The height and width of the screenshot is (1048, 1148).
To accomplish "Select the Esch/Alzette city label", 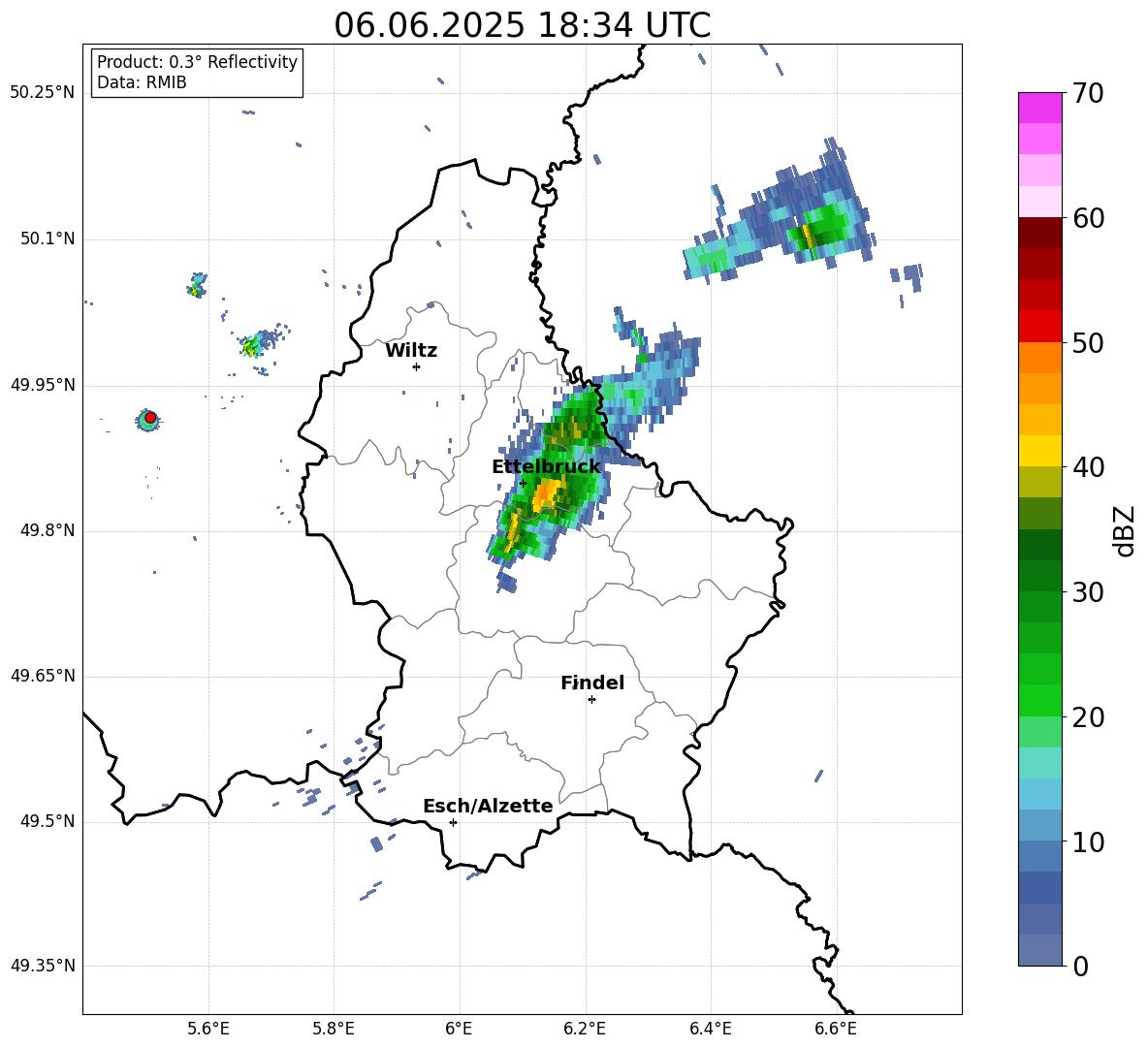I will (488, 806).
